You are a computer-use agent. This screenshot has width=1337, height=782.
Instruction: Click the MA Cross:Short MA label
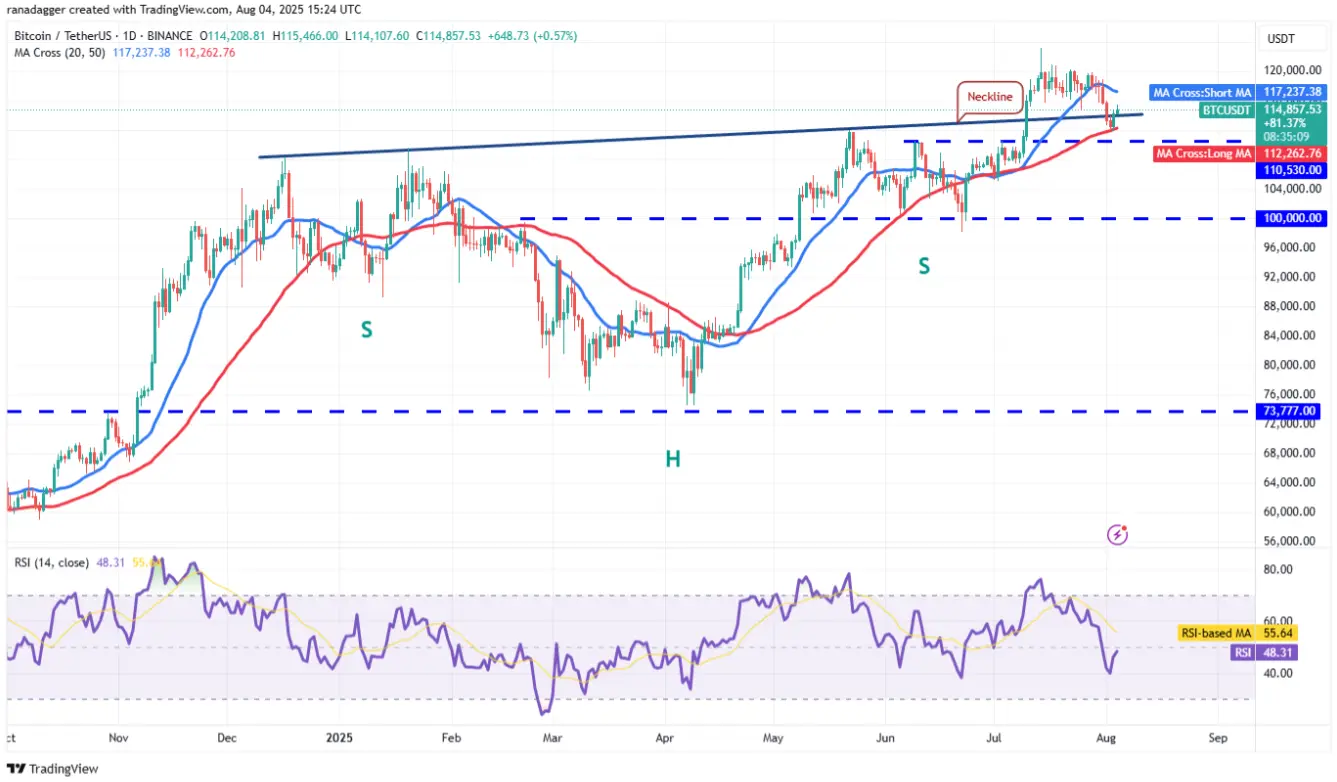pos(1200,91)
